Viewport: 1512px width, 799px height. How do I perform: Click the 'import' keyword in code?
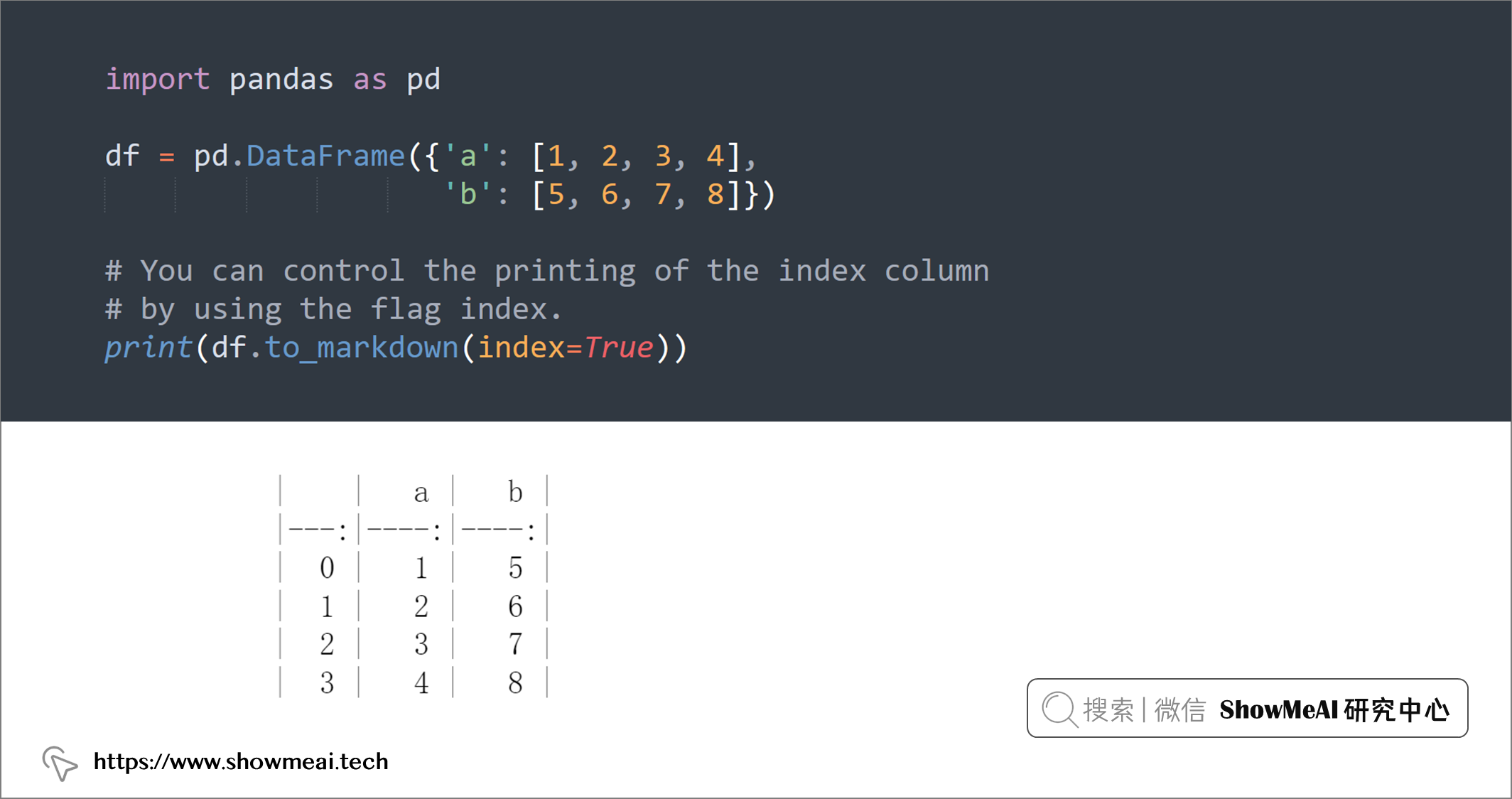[x=158, y=80]
